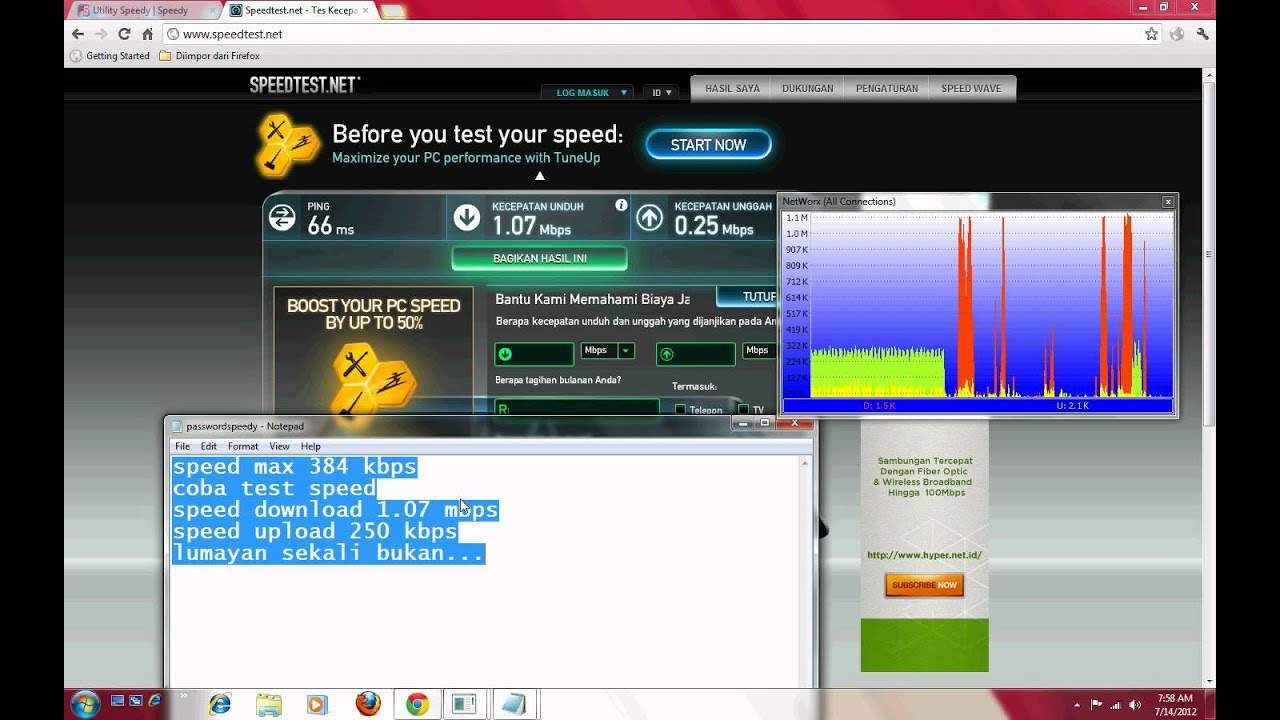Click the promised download speed input field

point(534,353)
